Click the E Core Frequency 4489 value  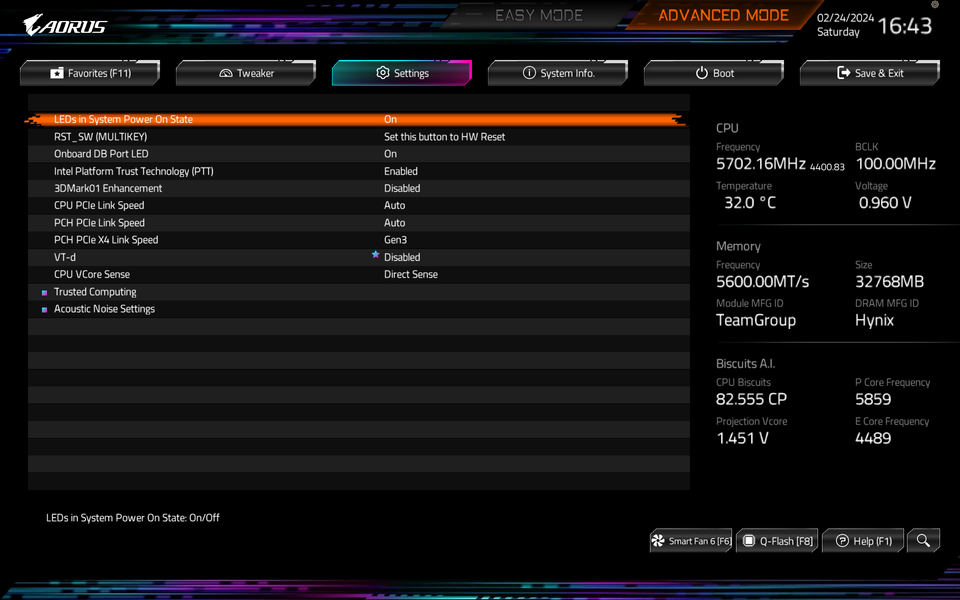click(873, 438)
